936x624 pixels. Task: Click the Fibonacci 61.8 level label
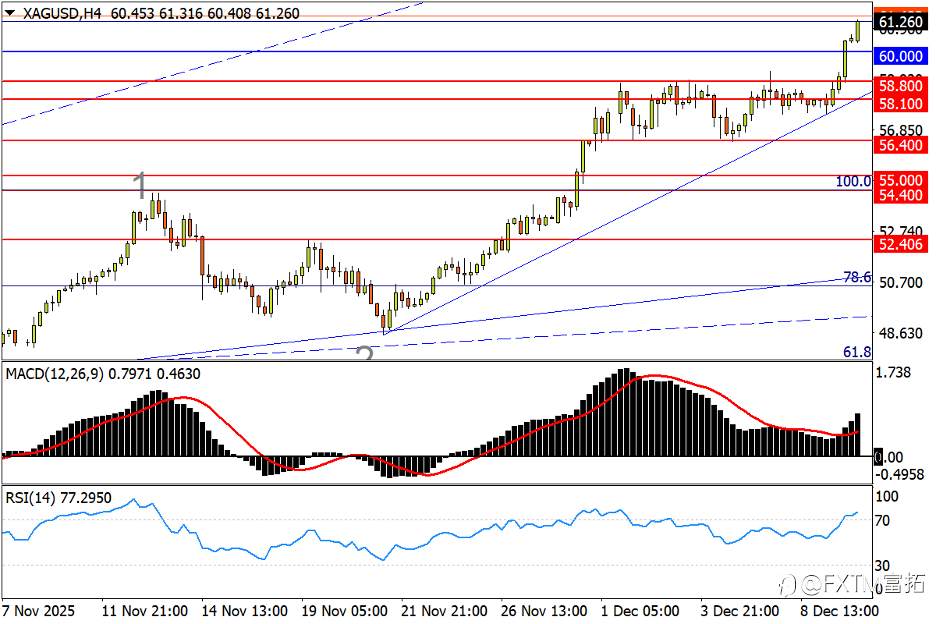pos(857,352)
